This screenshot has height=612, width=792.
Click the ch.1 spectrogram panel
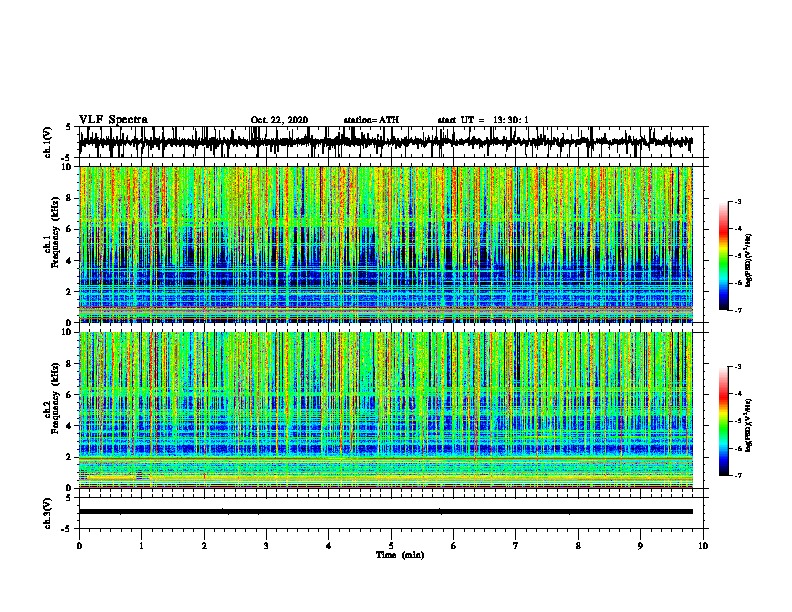coord(385,244)
